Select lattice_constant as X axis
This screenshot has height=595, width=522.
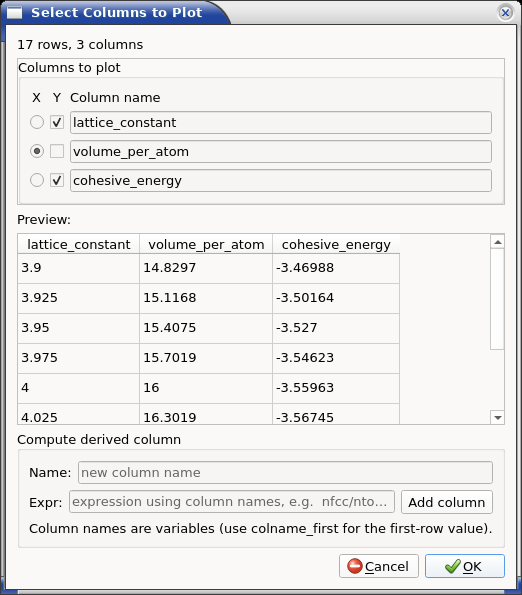pos(37,122)
